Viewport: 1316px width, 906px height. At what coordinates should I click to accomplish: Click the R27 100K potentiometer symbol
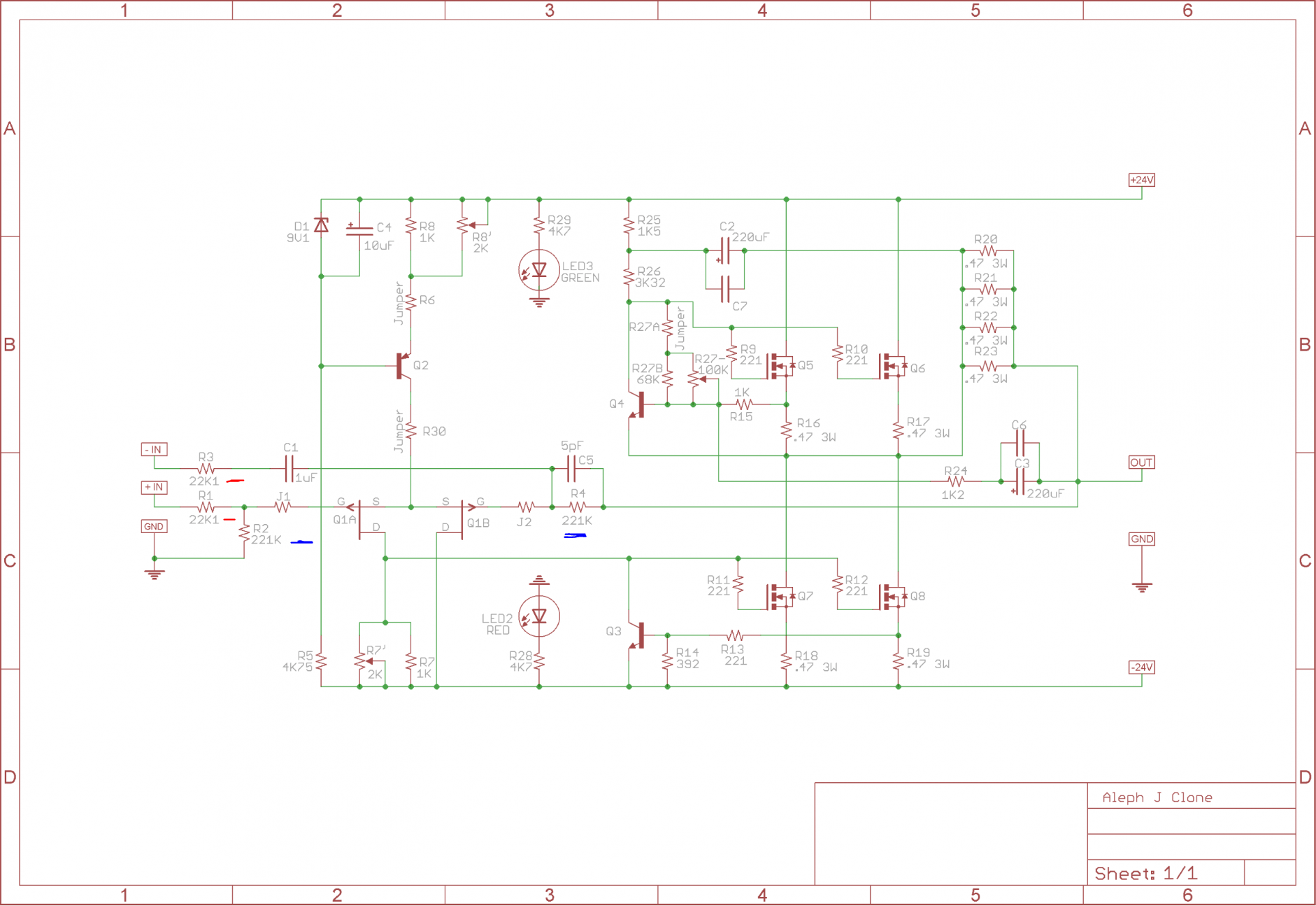[696, 379]
